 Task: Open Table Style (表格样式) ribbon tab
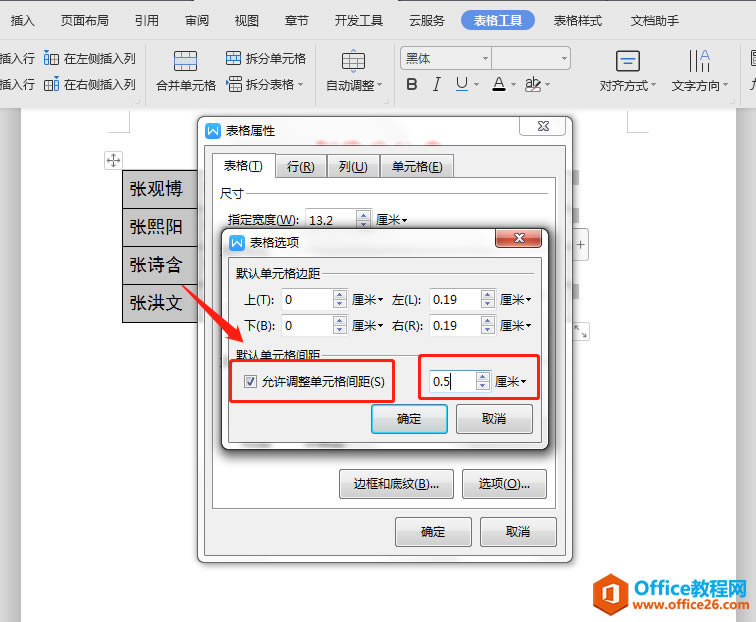click(x=577, y=21)
